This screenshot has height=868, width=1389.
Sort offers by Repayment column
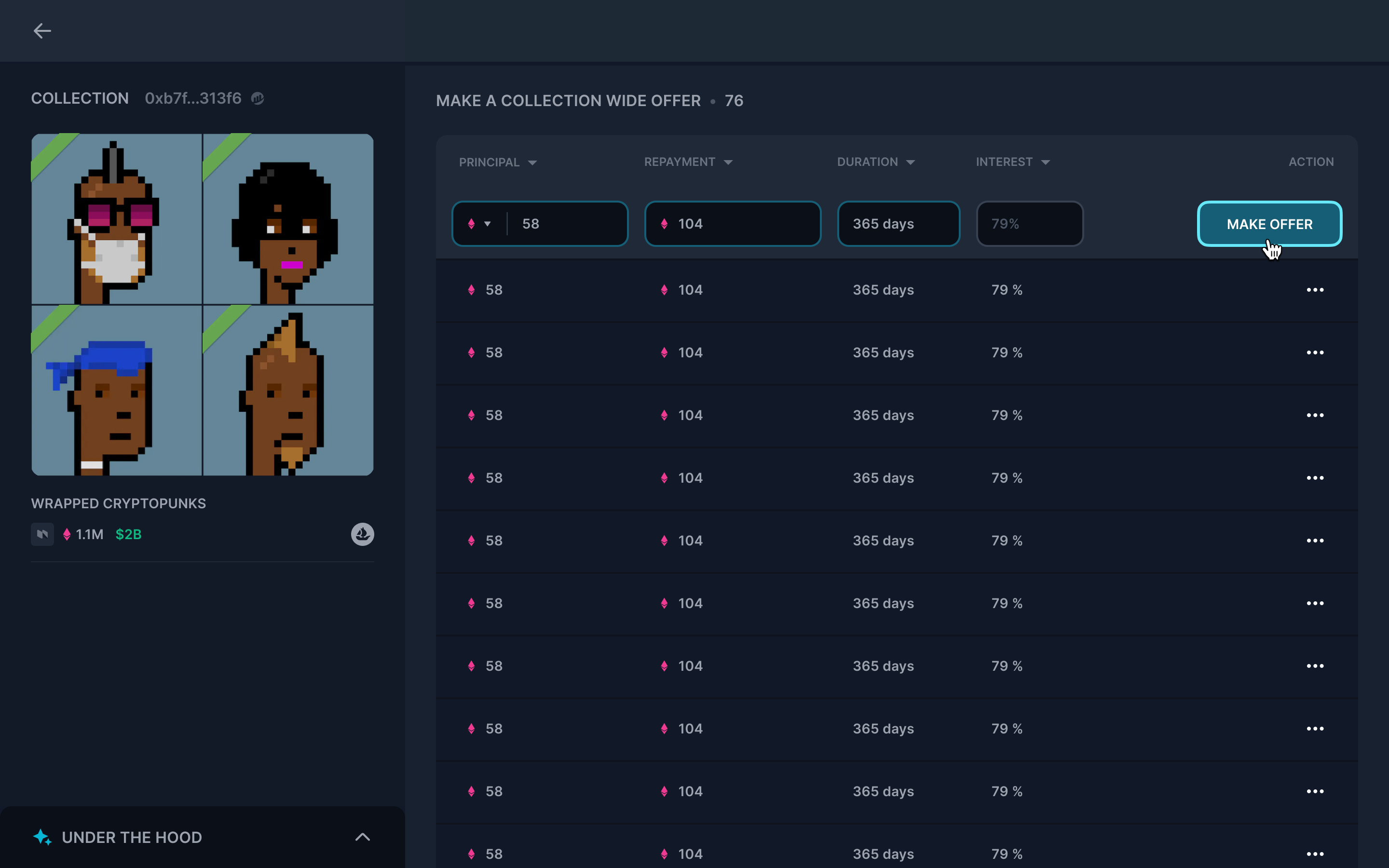tap(688, 163)
